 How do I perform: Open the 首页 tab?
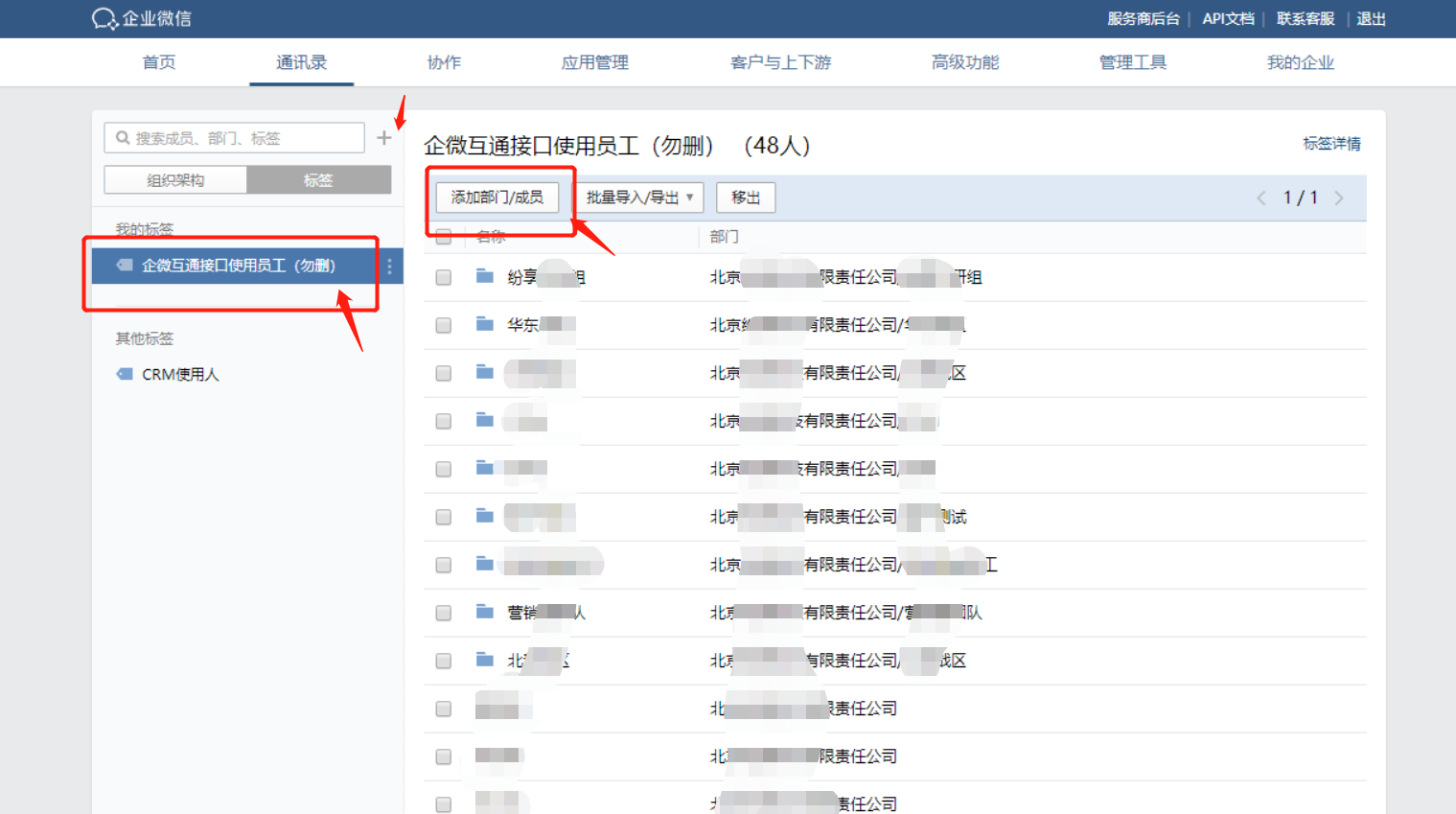[x=159, y=62]
